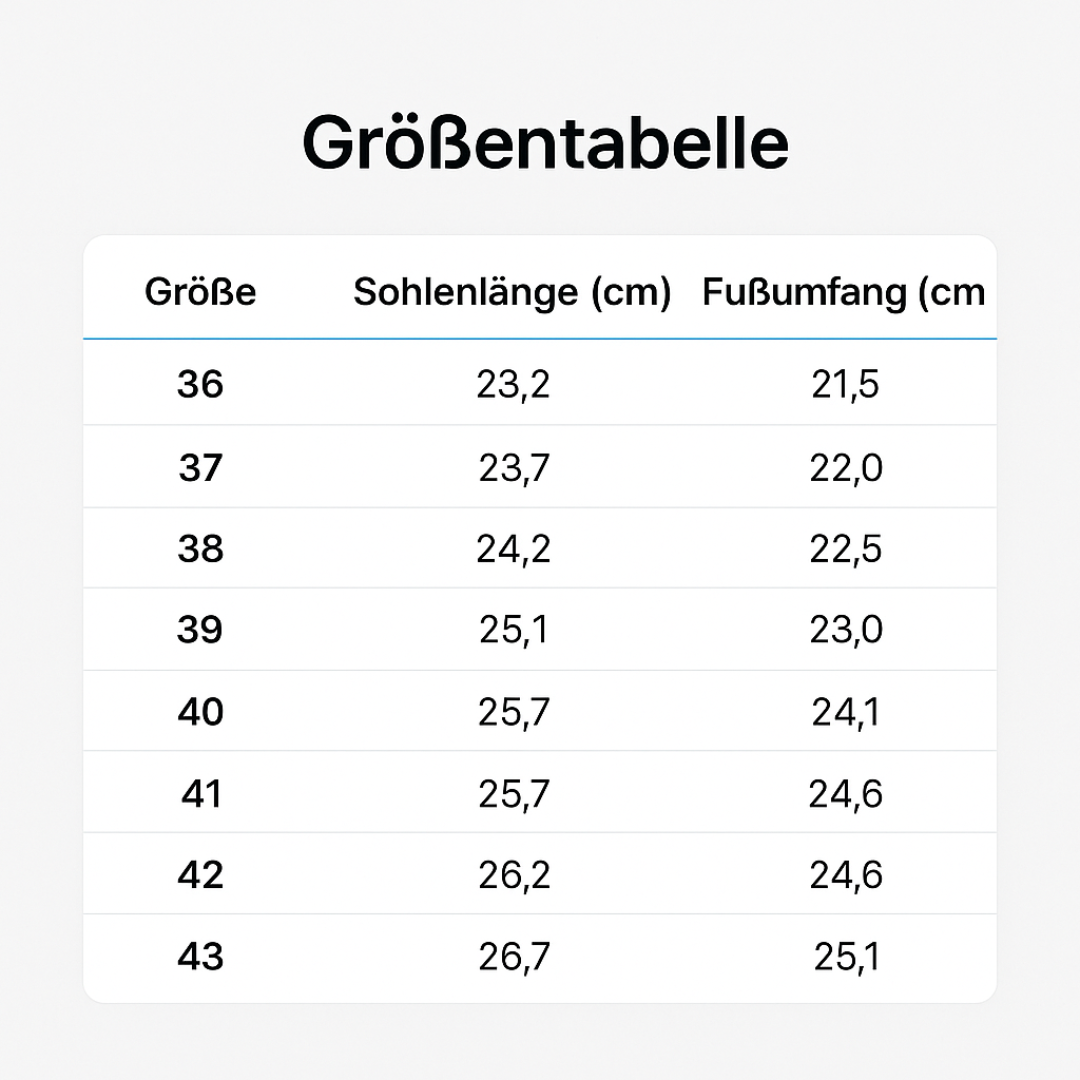Pick the size 42 cell

tap(200, 875)
